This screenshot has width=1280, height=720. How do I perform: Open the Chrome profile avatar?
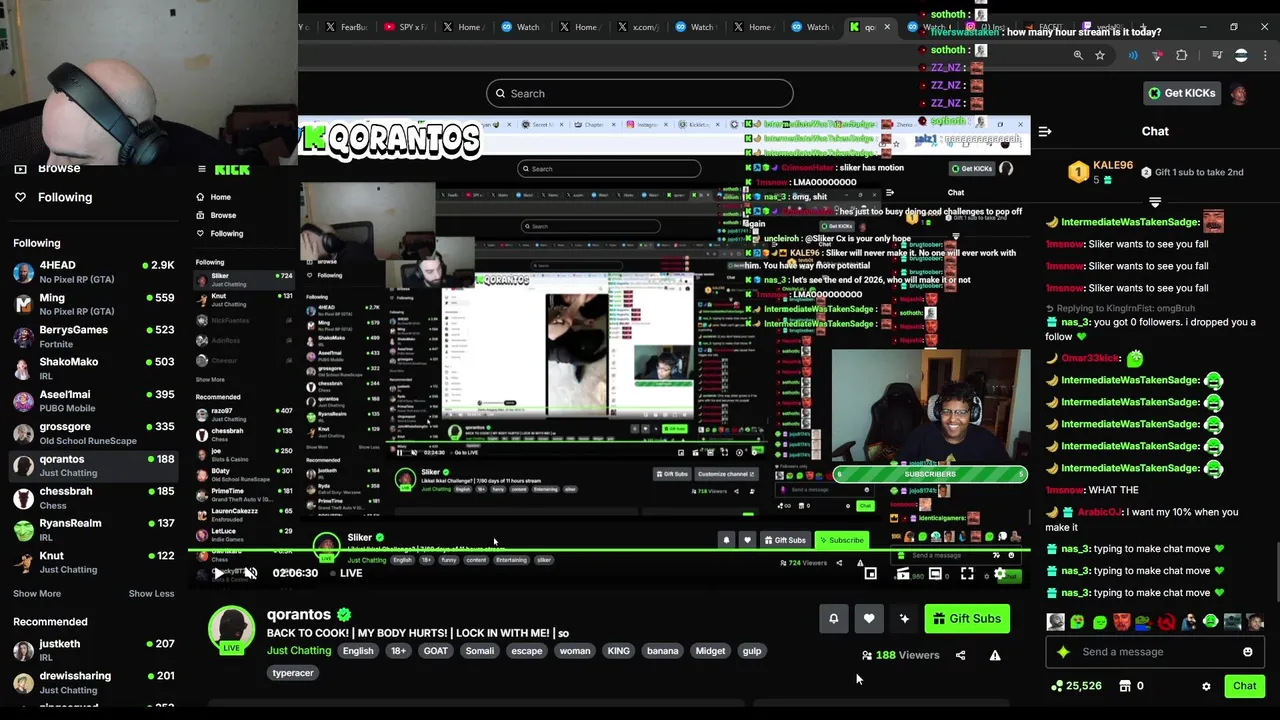pyautogui.click(x=1241, y=56)
